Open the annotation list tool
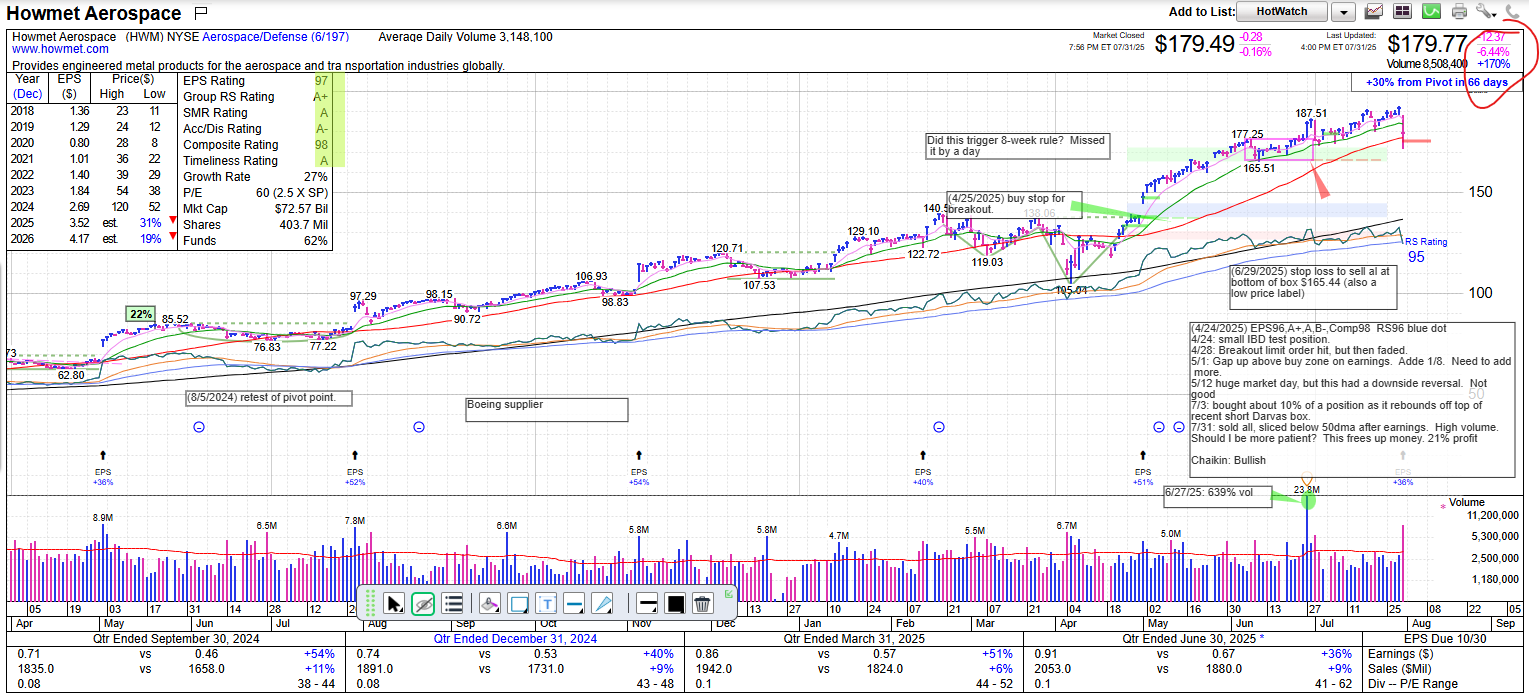This screenshot has height=695, width=1540. pos(452,603)
